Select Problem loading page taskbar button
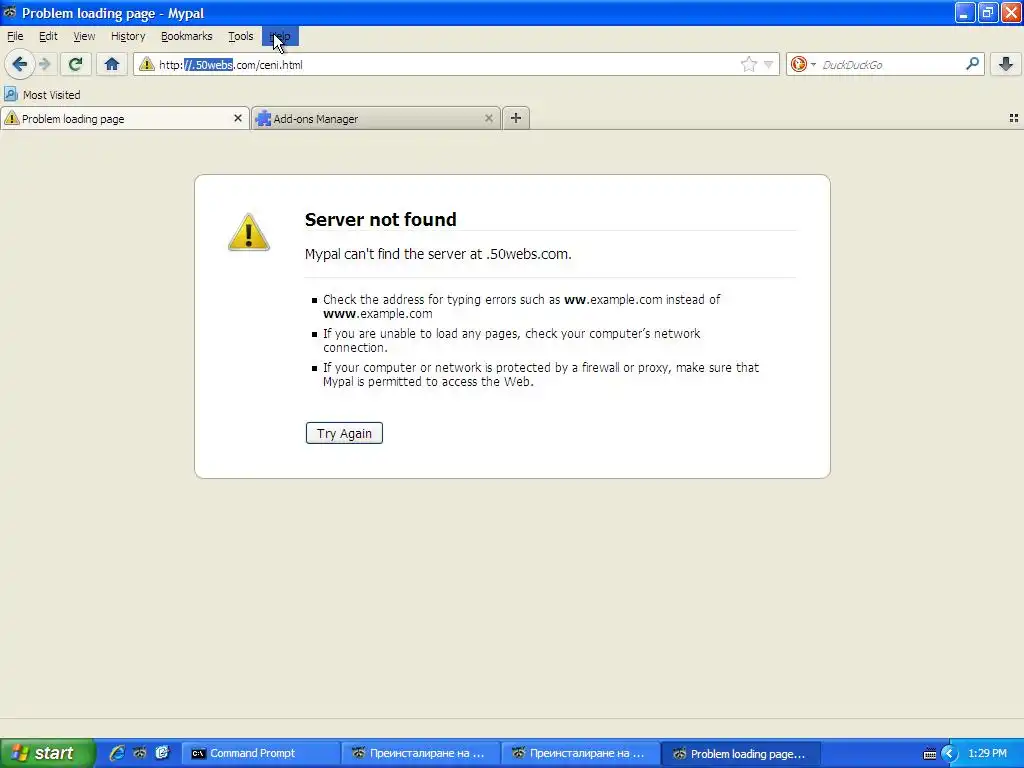The width and height of the screenshot is (1024, 768). pos(741,754)
